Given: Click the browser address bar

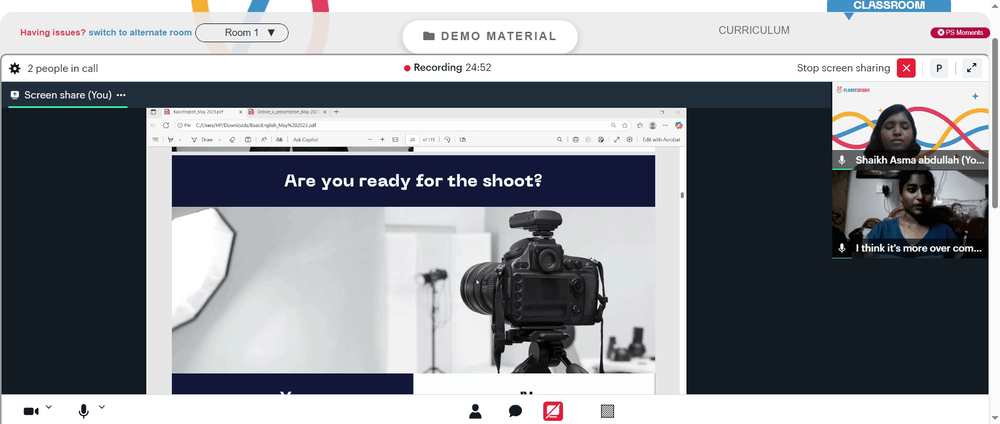Looking at the screenshot, I should click(402, 125).
